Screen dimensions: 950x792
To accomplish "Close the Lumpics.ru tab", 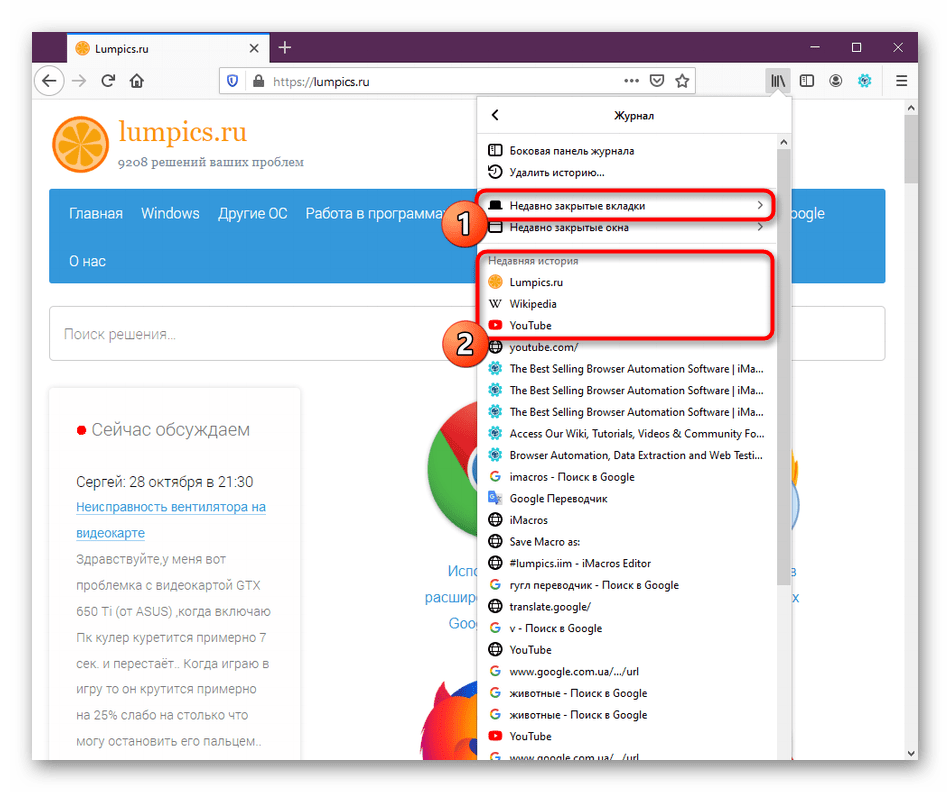I will click(254, 48).
